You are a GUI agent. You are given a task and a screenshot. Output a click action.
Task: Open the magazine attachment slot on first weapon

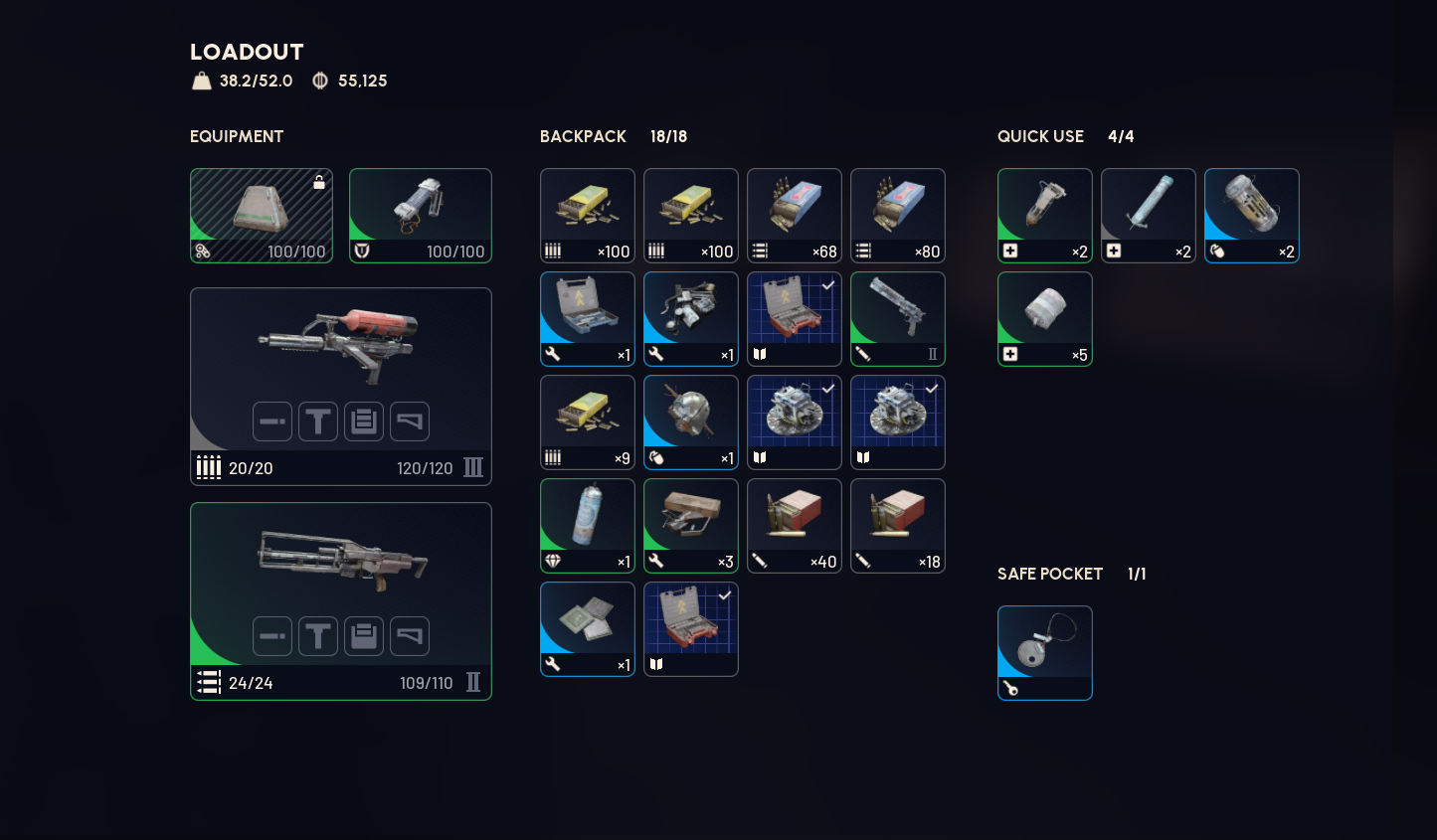[364, 421]
